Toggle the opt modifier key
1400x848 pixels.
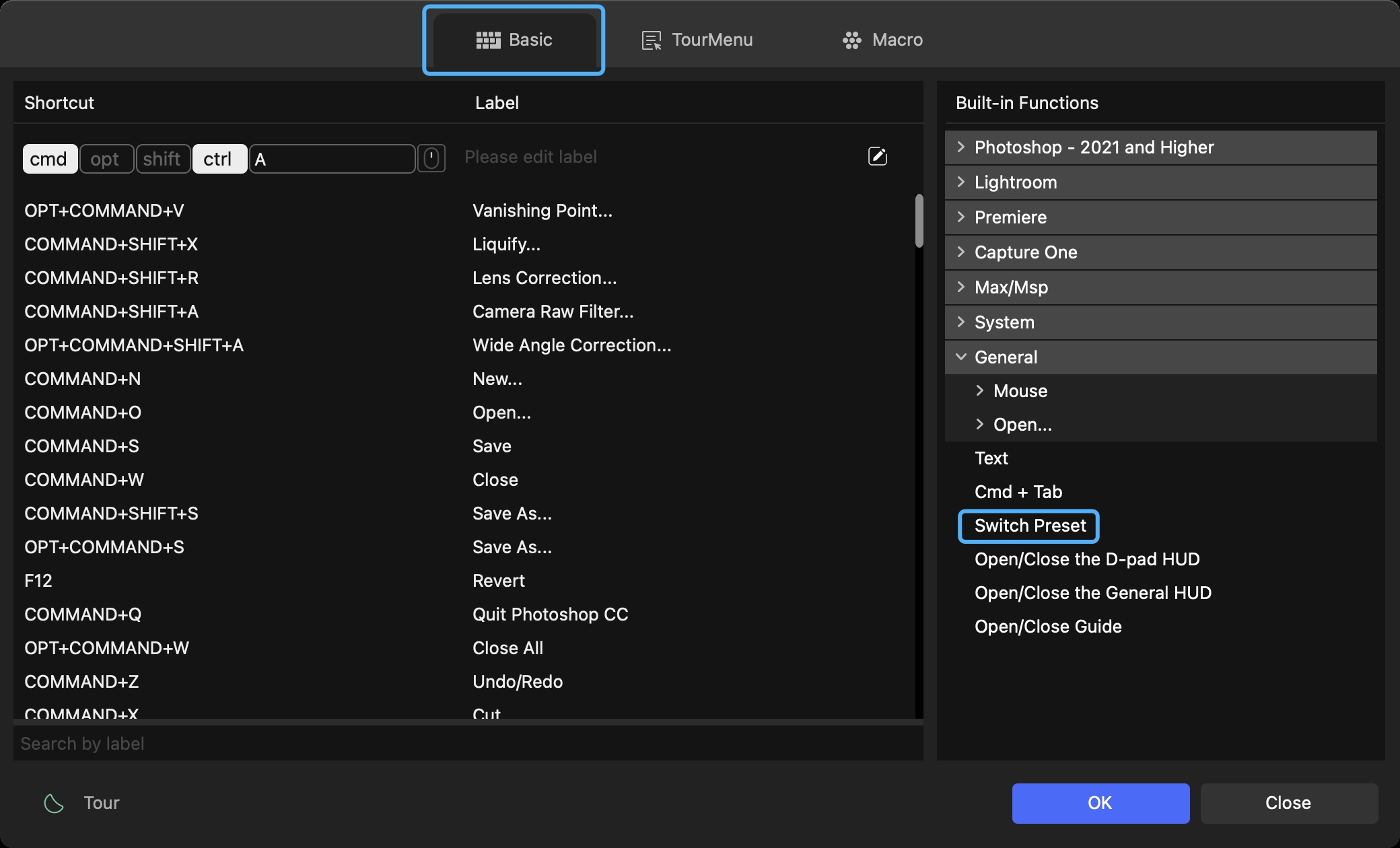point(106,159)
